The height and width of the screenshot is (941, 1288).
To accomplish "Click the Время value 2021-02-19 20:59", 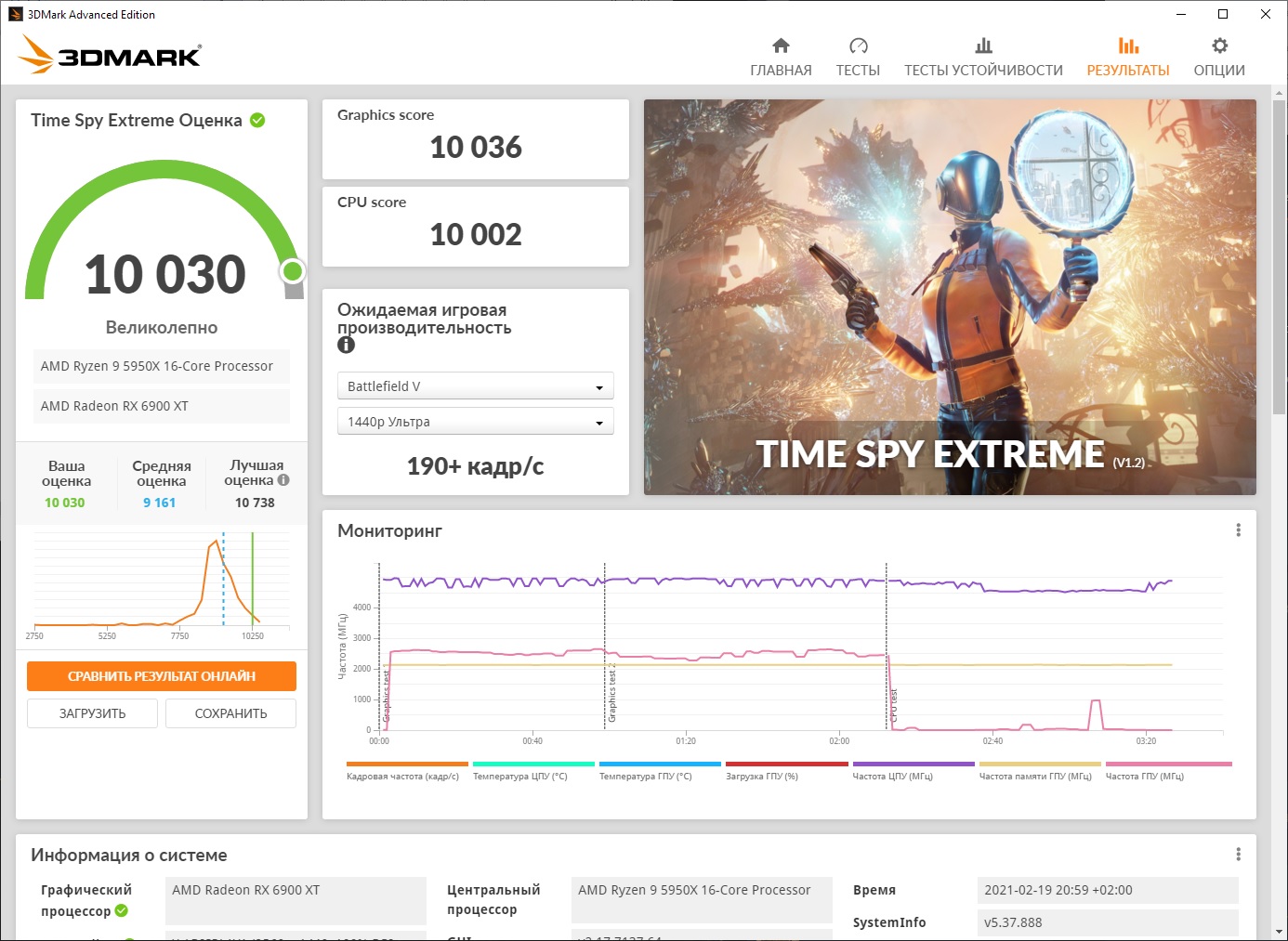I will coord(1108,890).
